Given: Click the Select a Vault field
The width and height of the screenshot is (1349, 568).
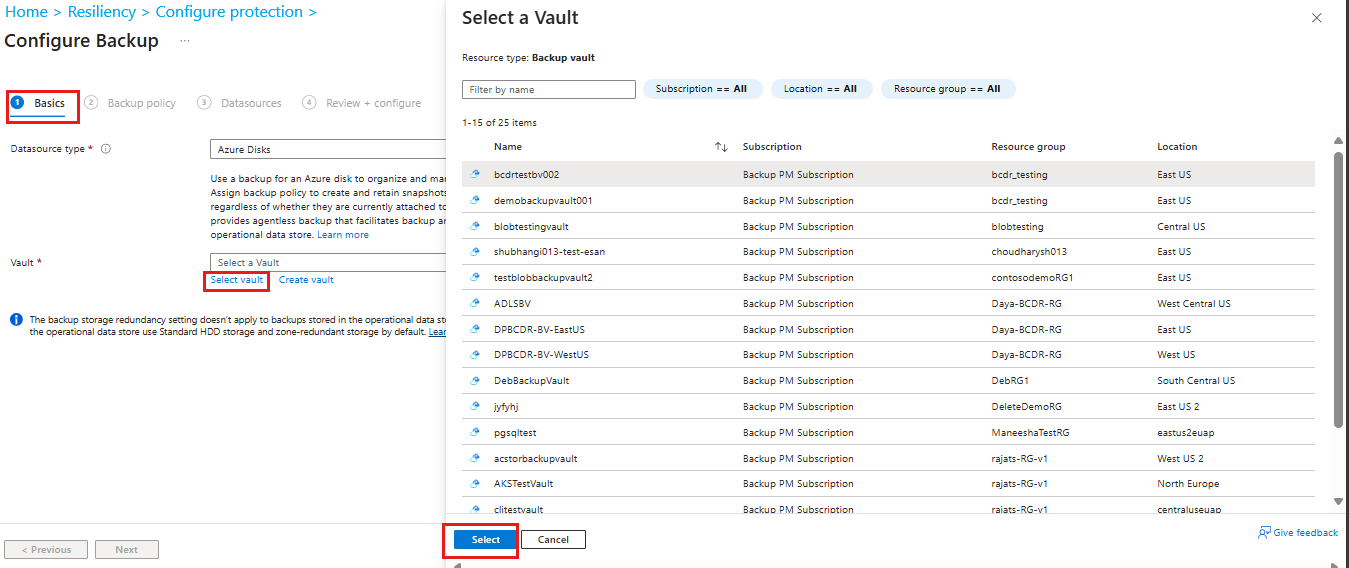Looking at the screenshot, I should pyautogui.click(x=328, y=263).
